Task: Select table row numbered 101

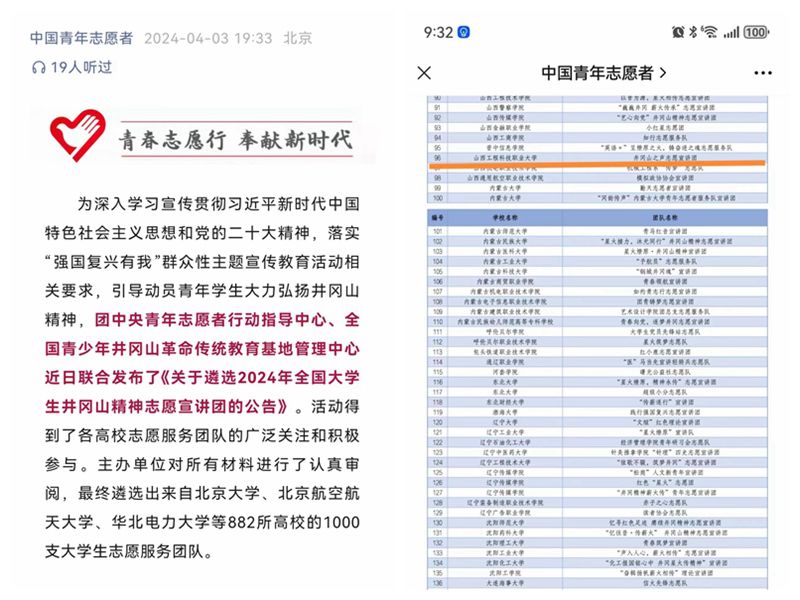Action: tap(599, 231)
